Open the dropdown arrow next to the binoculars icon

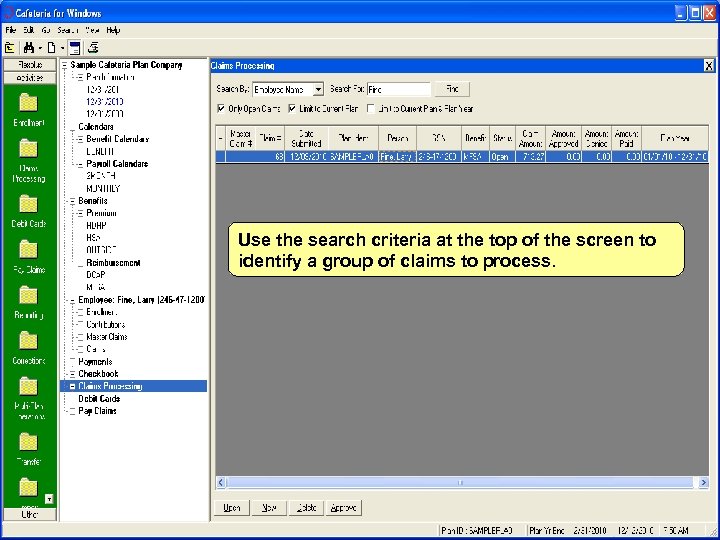[40, 48]
